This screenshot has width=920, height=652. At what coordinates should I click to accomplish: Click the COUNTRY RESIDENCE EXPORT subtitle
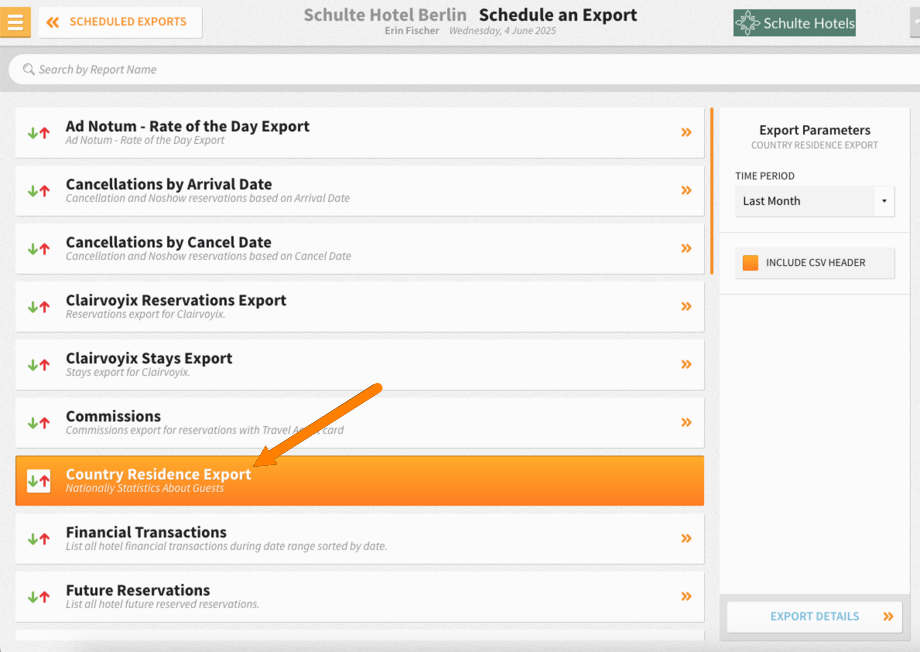click(814, 145)
